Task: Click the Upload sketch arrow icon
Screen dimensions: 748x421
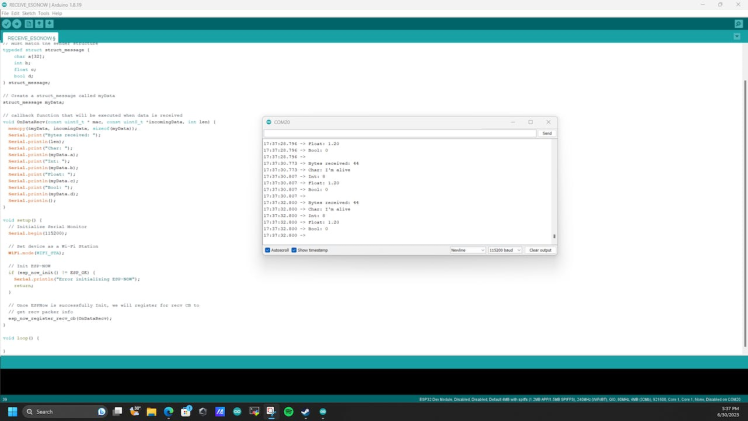Action: 17,24
